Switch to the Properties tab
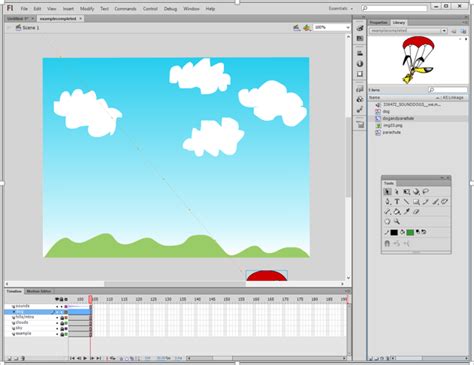This screenshot has width=474, height=365. [x=379, y=23]
